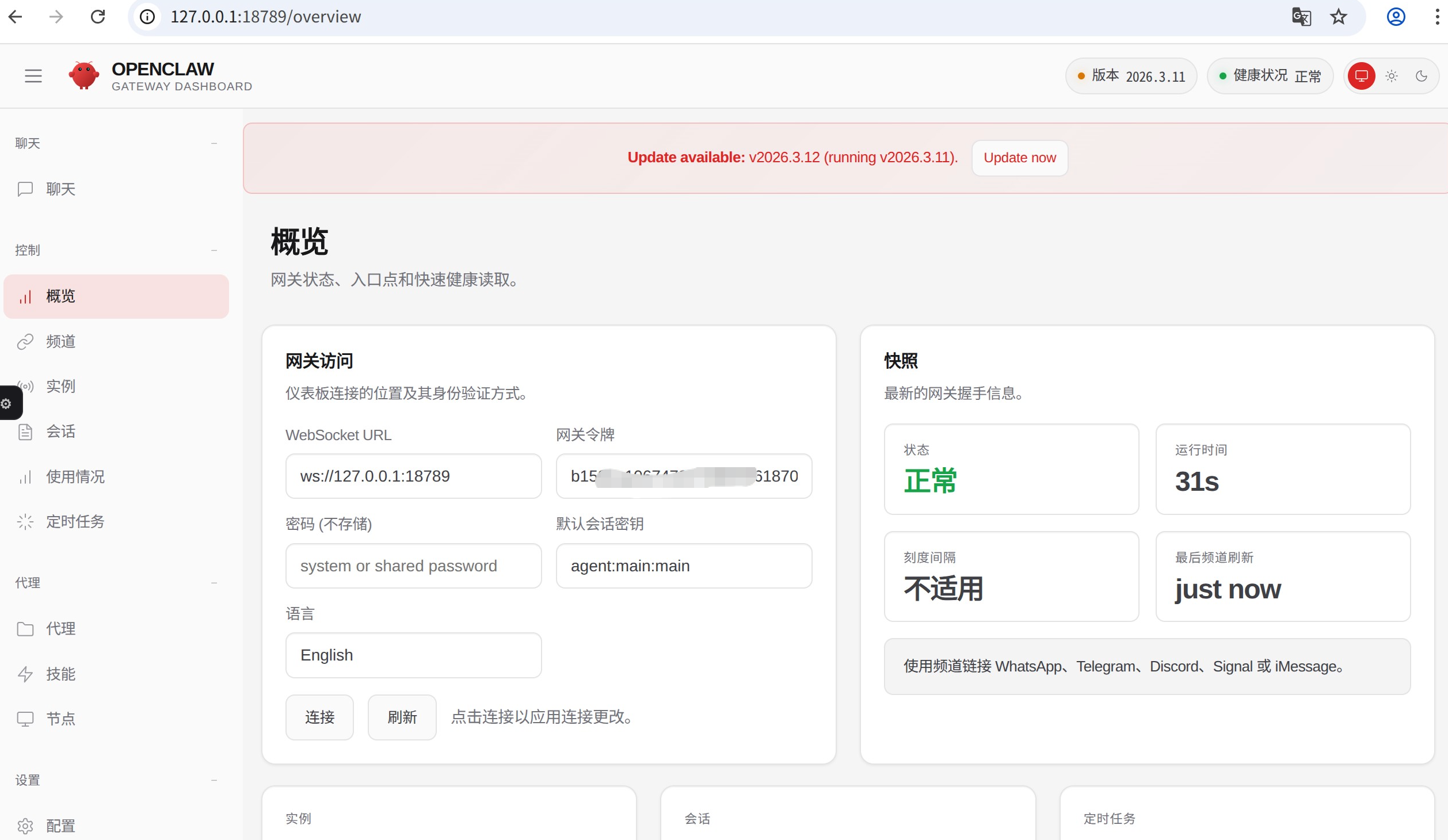Go to the 配置 config menu item
This screenshot has width=1448, height=840.
coord(116,826)
